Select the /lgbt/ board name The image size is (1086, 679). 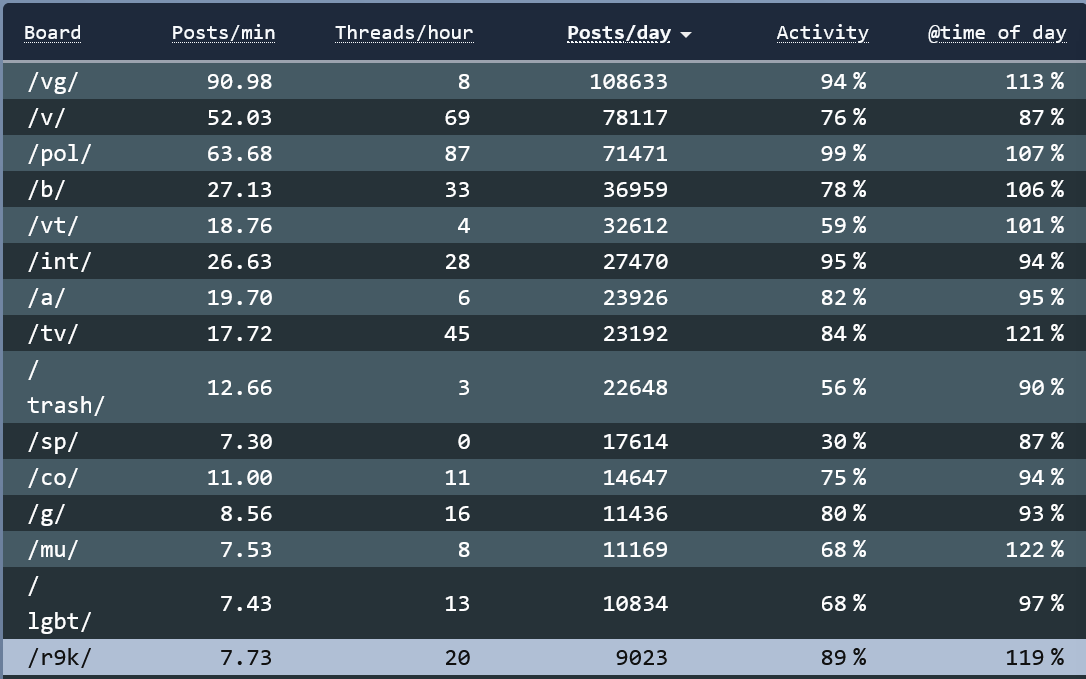click(59, 603)
